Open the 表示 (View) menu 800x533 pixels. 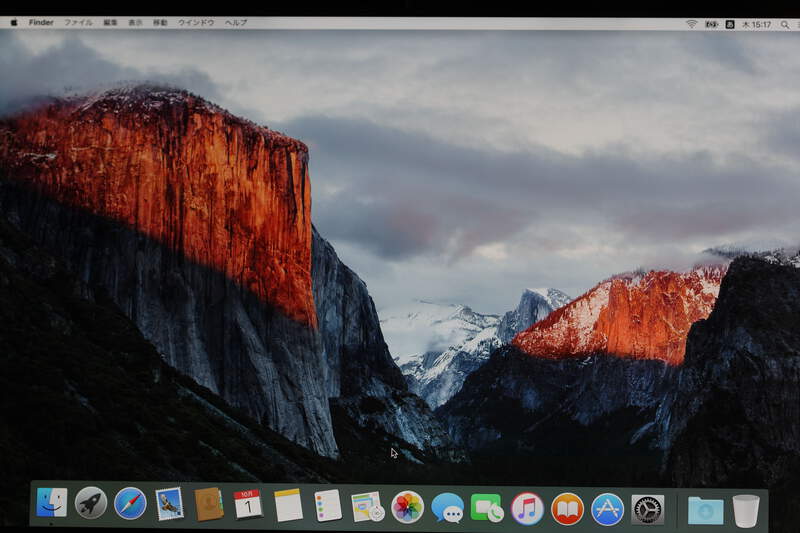coord(135,22)
